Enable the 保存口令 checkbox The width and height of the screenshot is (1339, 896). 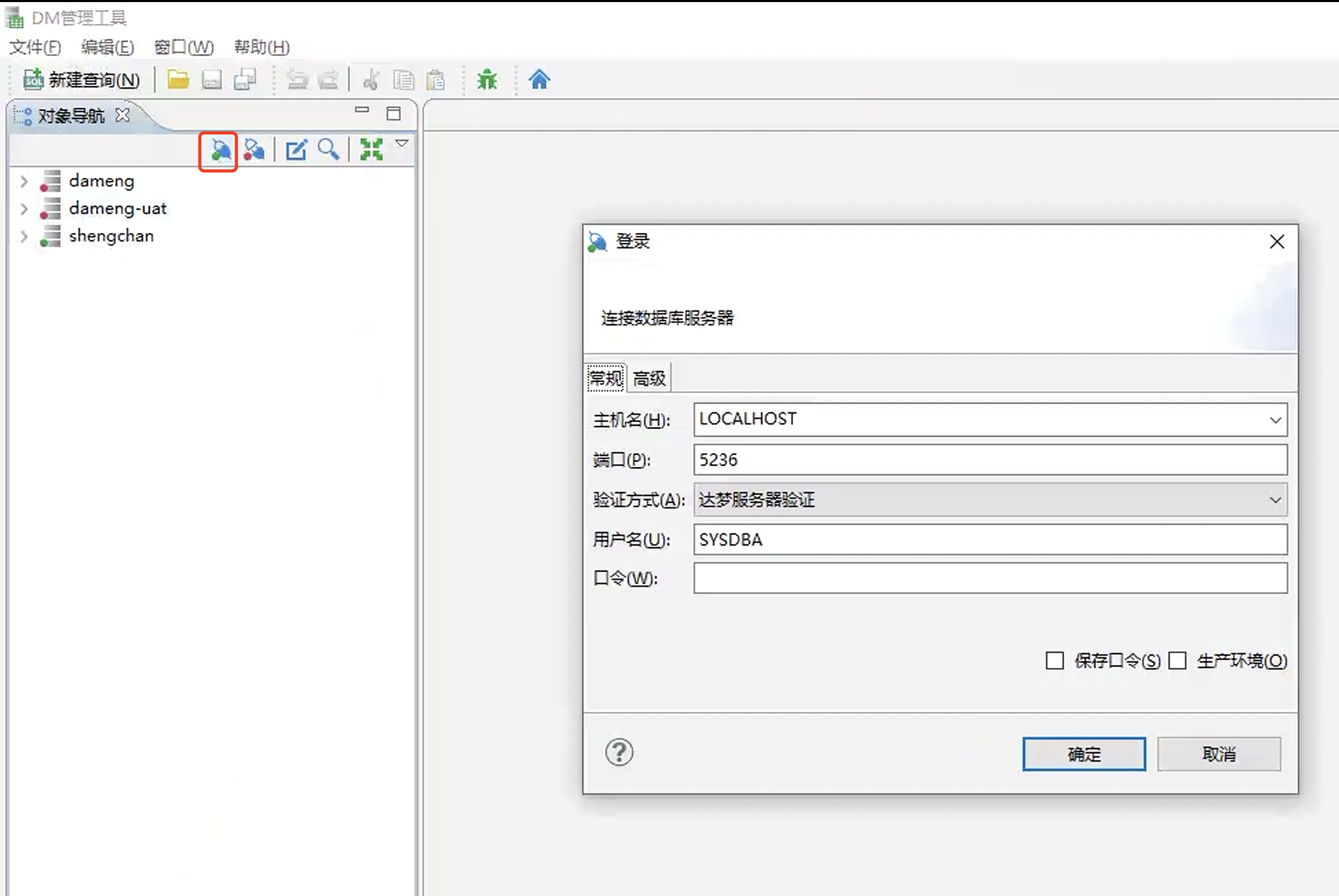(1054, 661)
